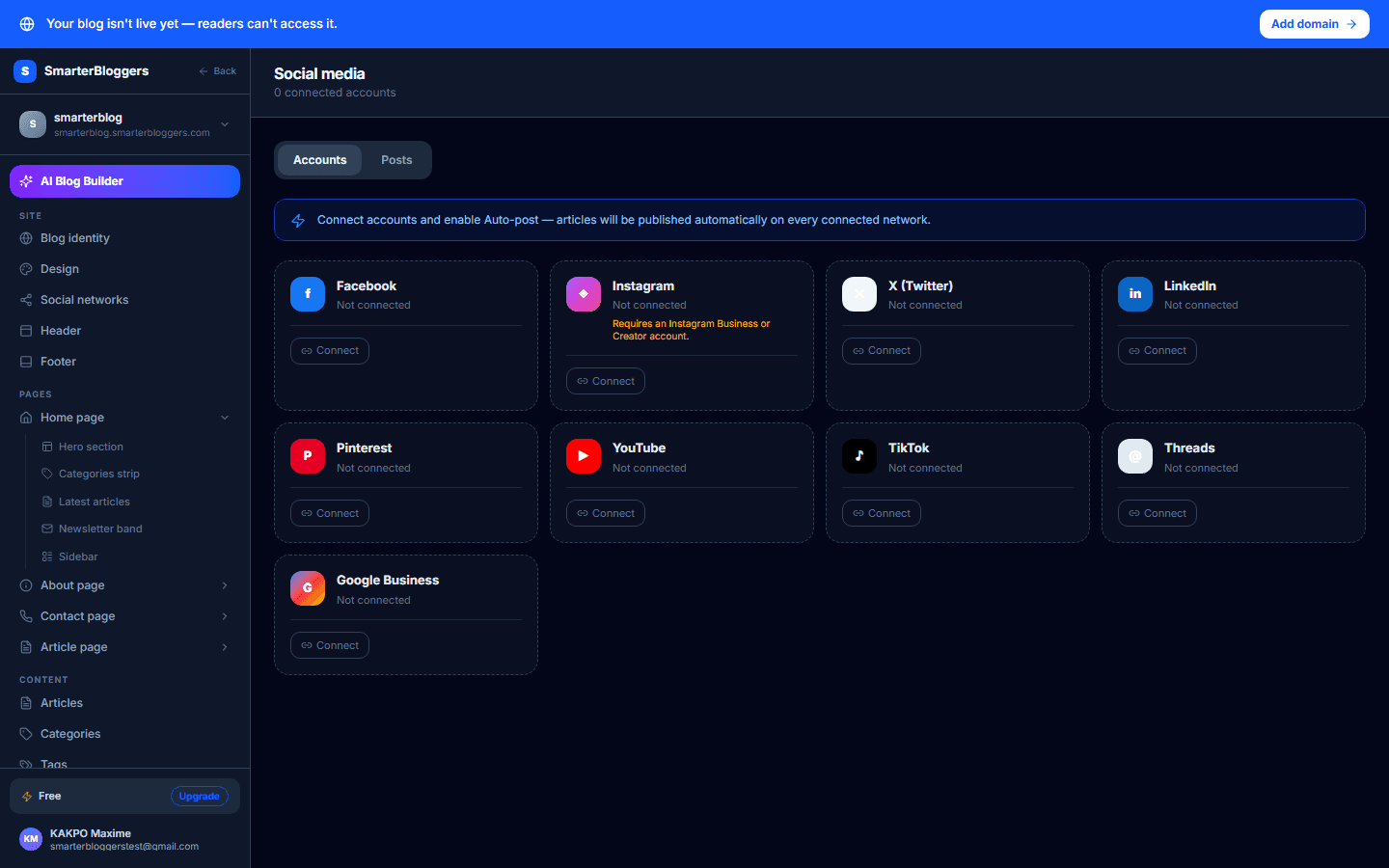This screenshot has width=1389, height=868.
Task: Click the Contact page phone icon
Action: click(26, 616)
